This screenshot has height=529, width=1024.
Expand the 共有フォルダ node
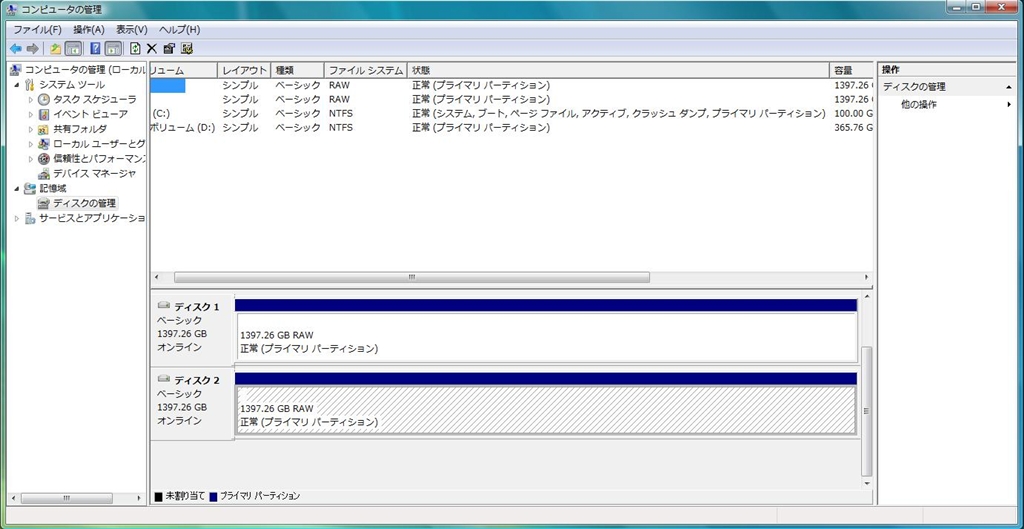pyautogui.click(x=31, y=129)
